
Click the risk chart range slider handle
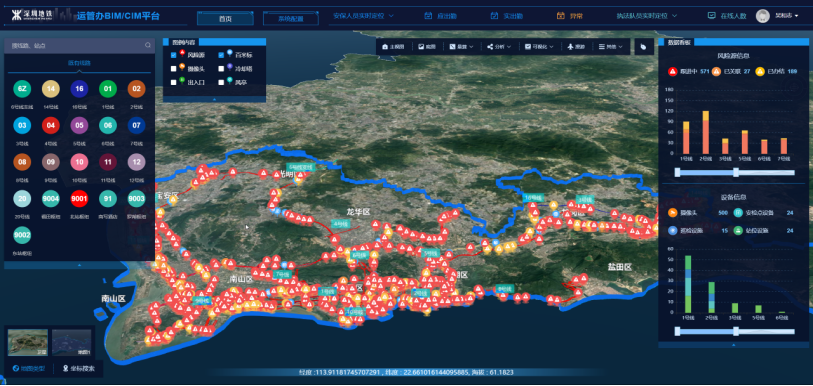(736, 172)
